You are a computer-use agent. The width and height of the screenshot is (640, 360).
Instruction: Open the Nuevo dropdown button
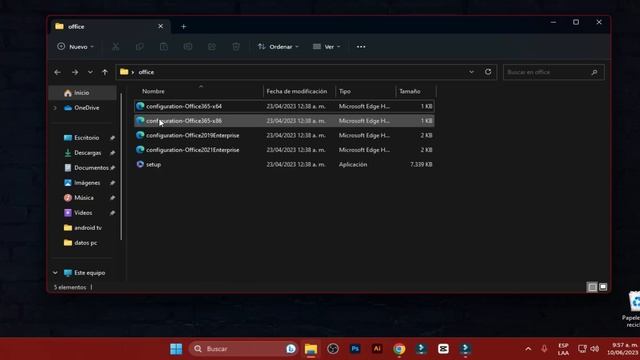pos(76,47)
